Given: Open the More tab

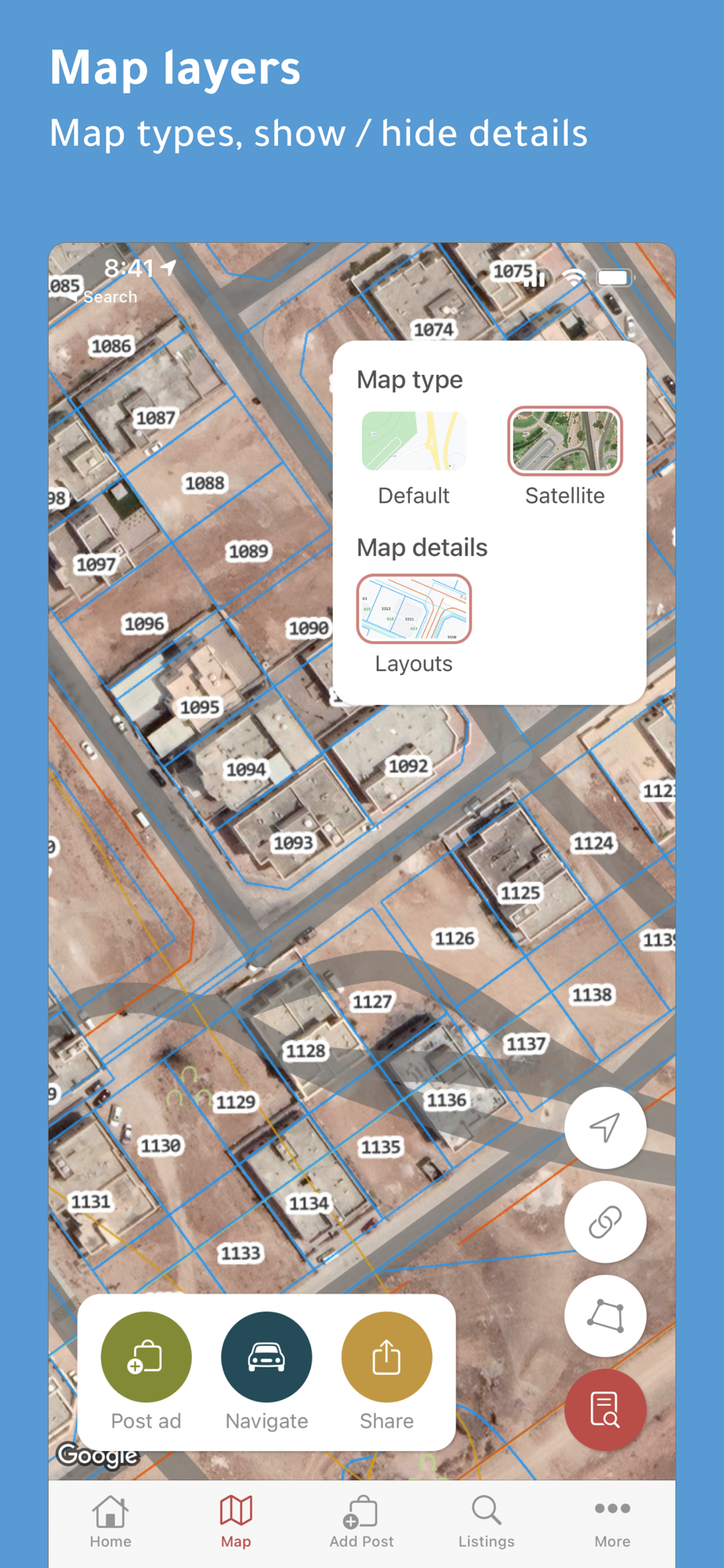Looking at the screenshot, I should [x=612, y=1522].
